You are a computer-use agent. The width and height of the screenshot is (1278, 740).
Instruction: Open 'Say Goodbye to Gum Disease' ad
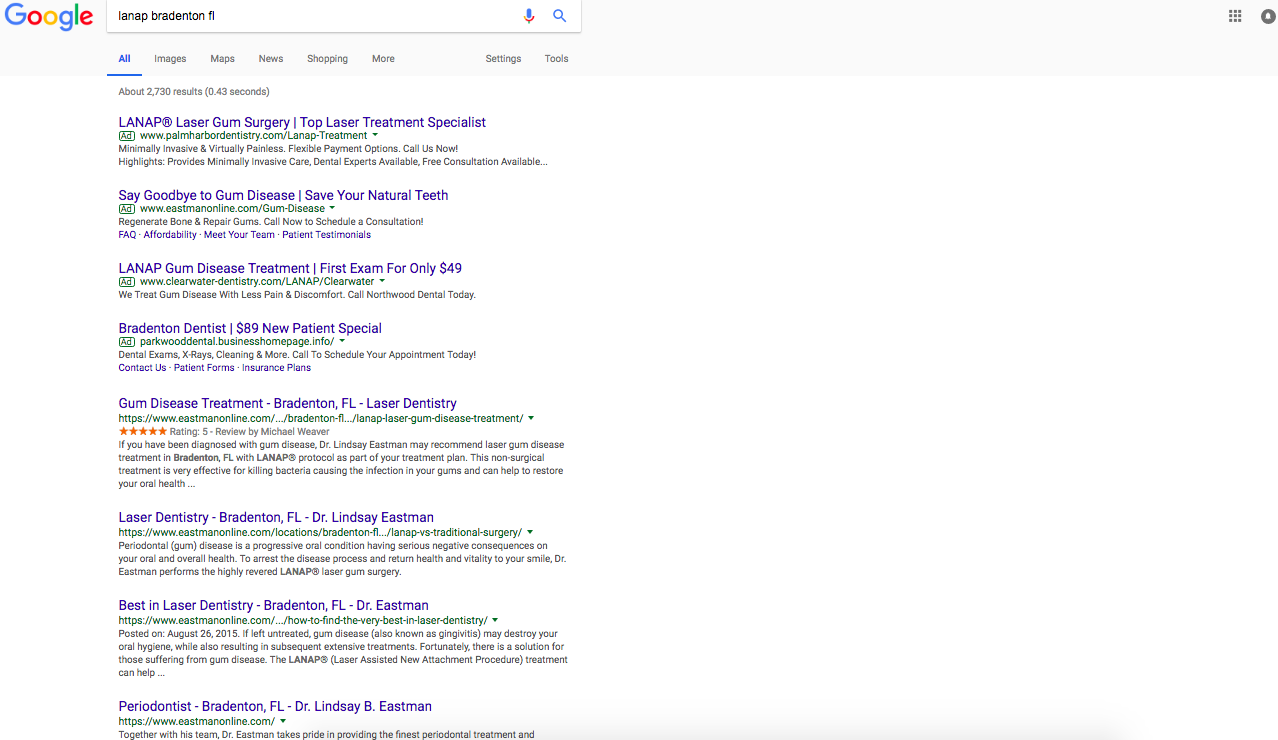click(283, 195)
